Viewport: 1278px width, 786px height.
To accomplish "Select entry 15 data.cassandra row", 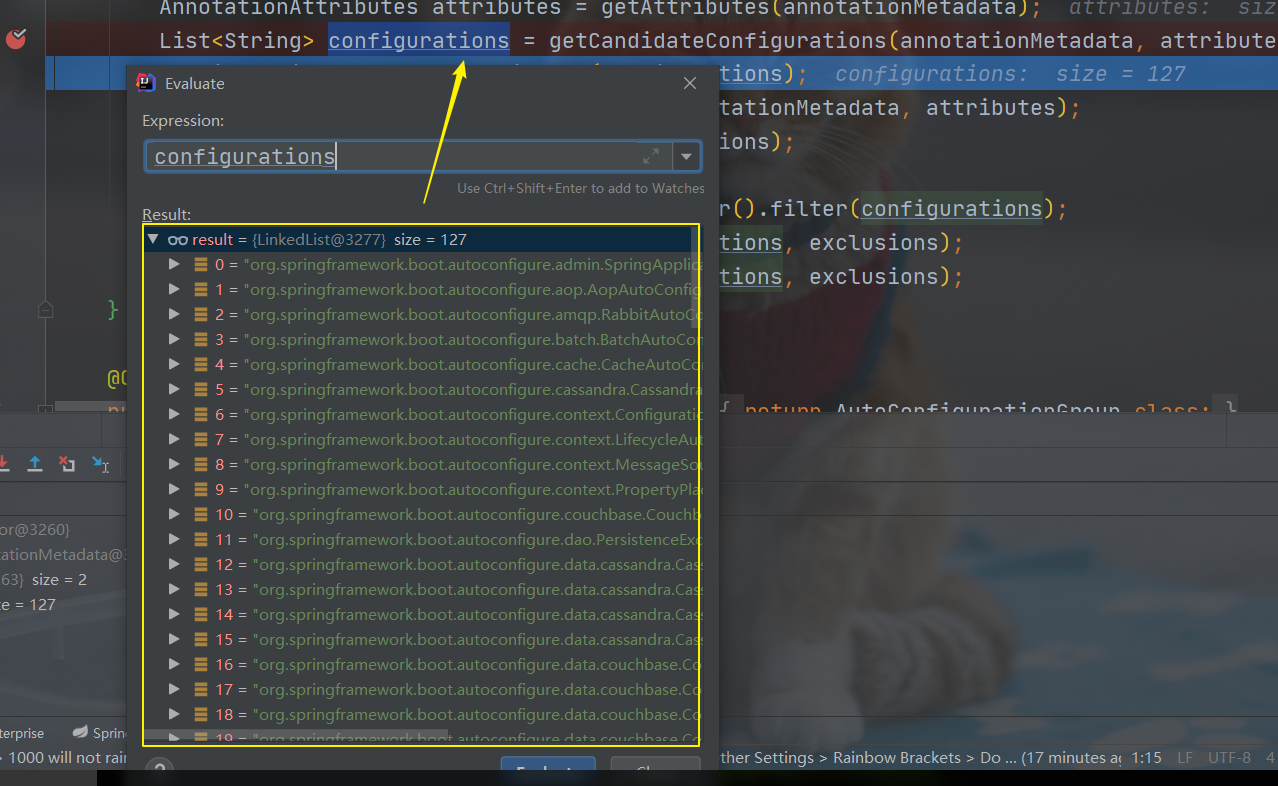I will (420, 640).
